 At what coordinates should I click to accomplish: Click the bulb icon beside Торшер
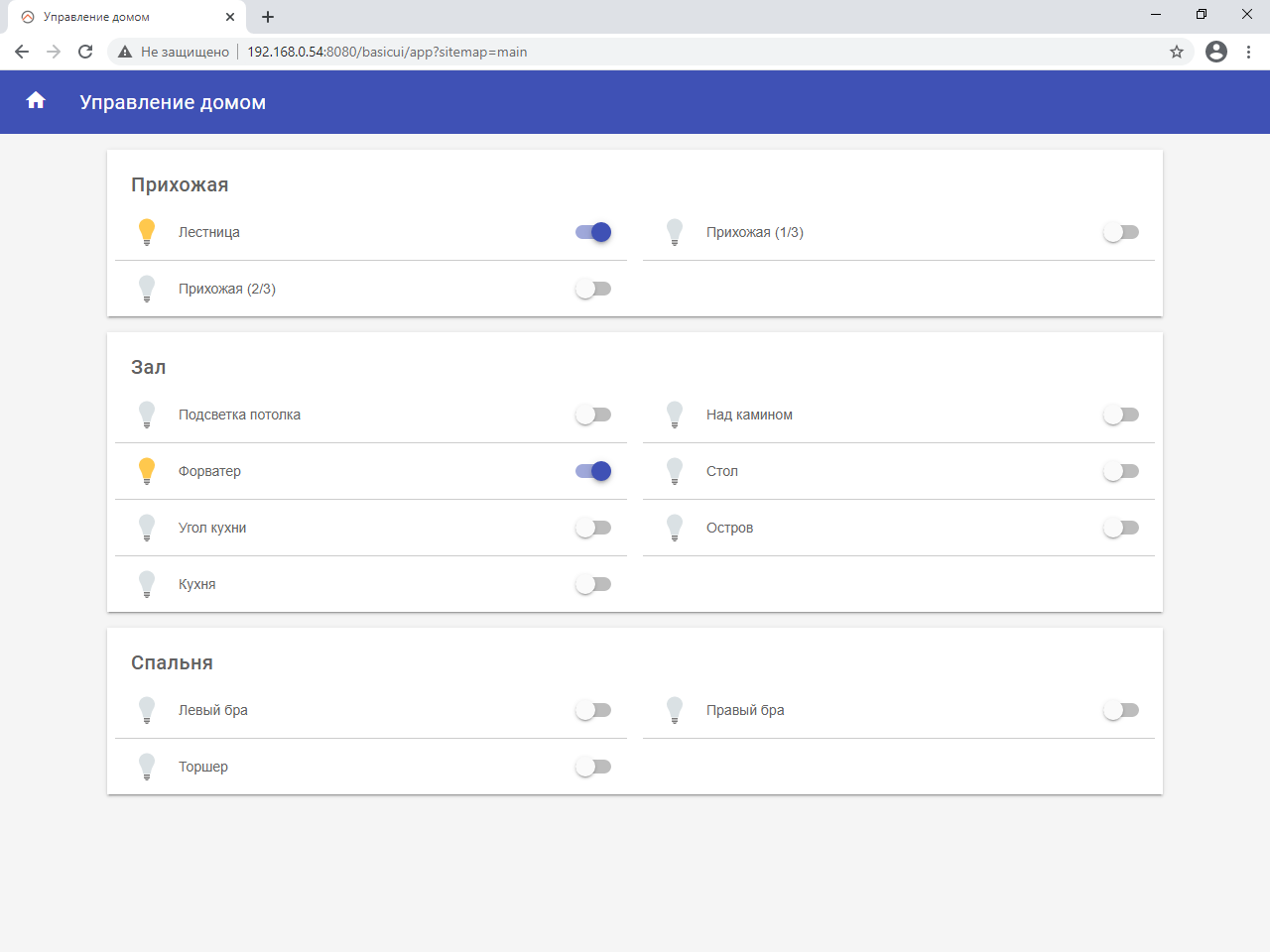[147, 767]
